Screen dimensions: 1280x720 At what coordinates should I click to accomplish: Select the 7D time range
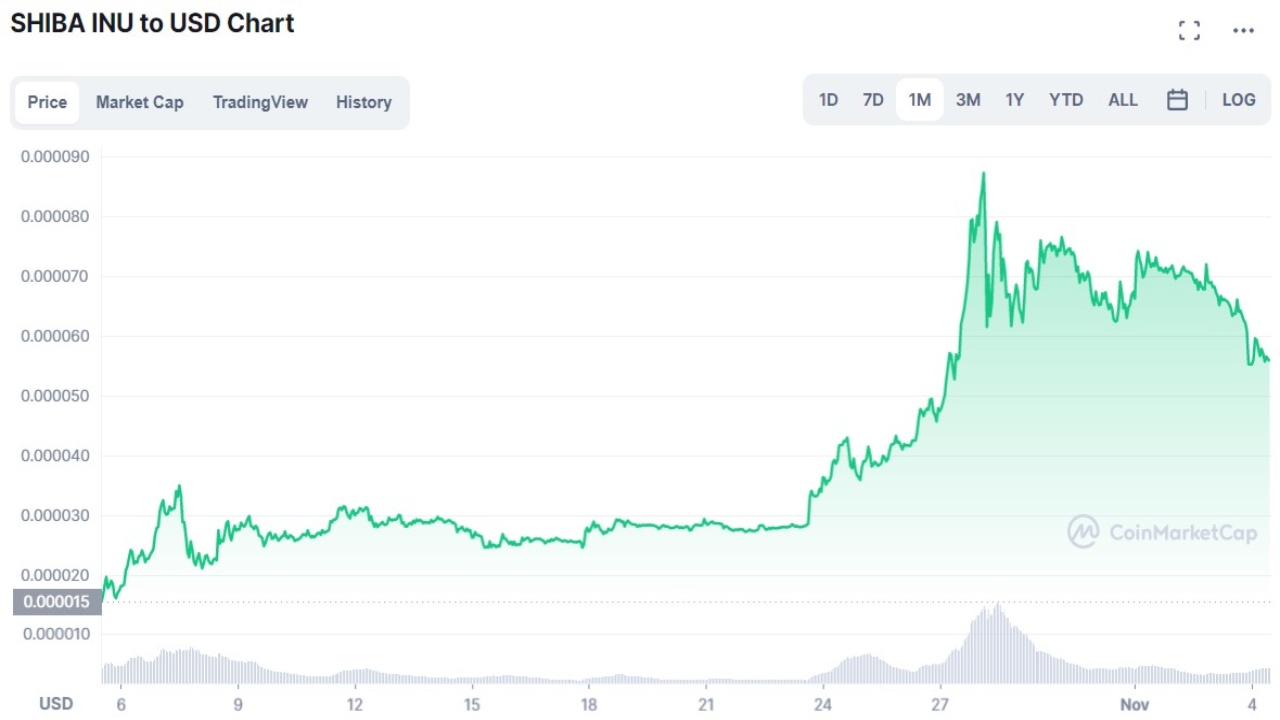point(873,100)
